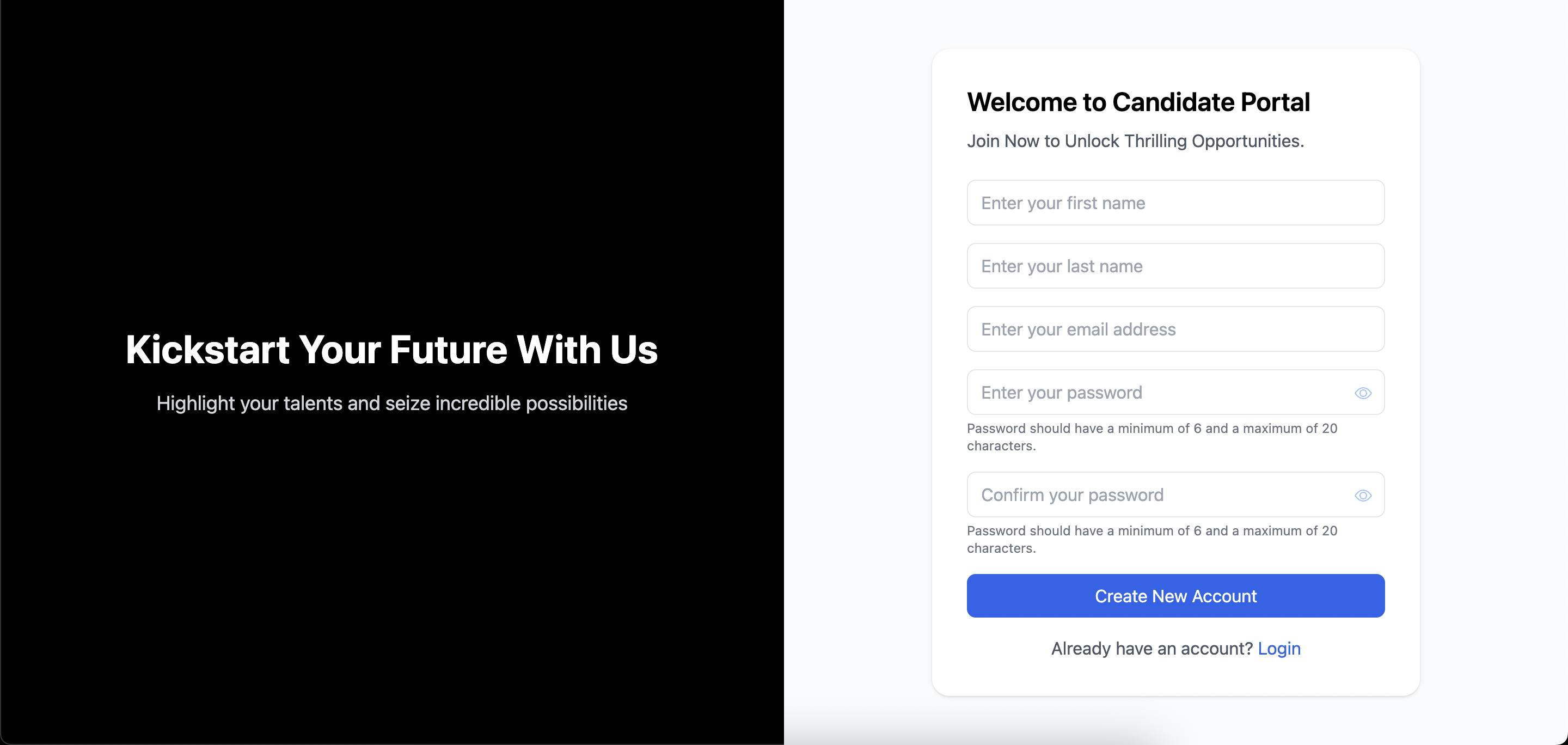Focus the 'Confirm your password' field
The width and height of the screenshot is (1568, 745).
coord(1156,495)
